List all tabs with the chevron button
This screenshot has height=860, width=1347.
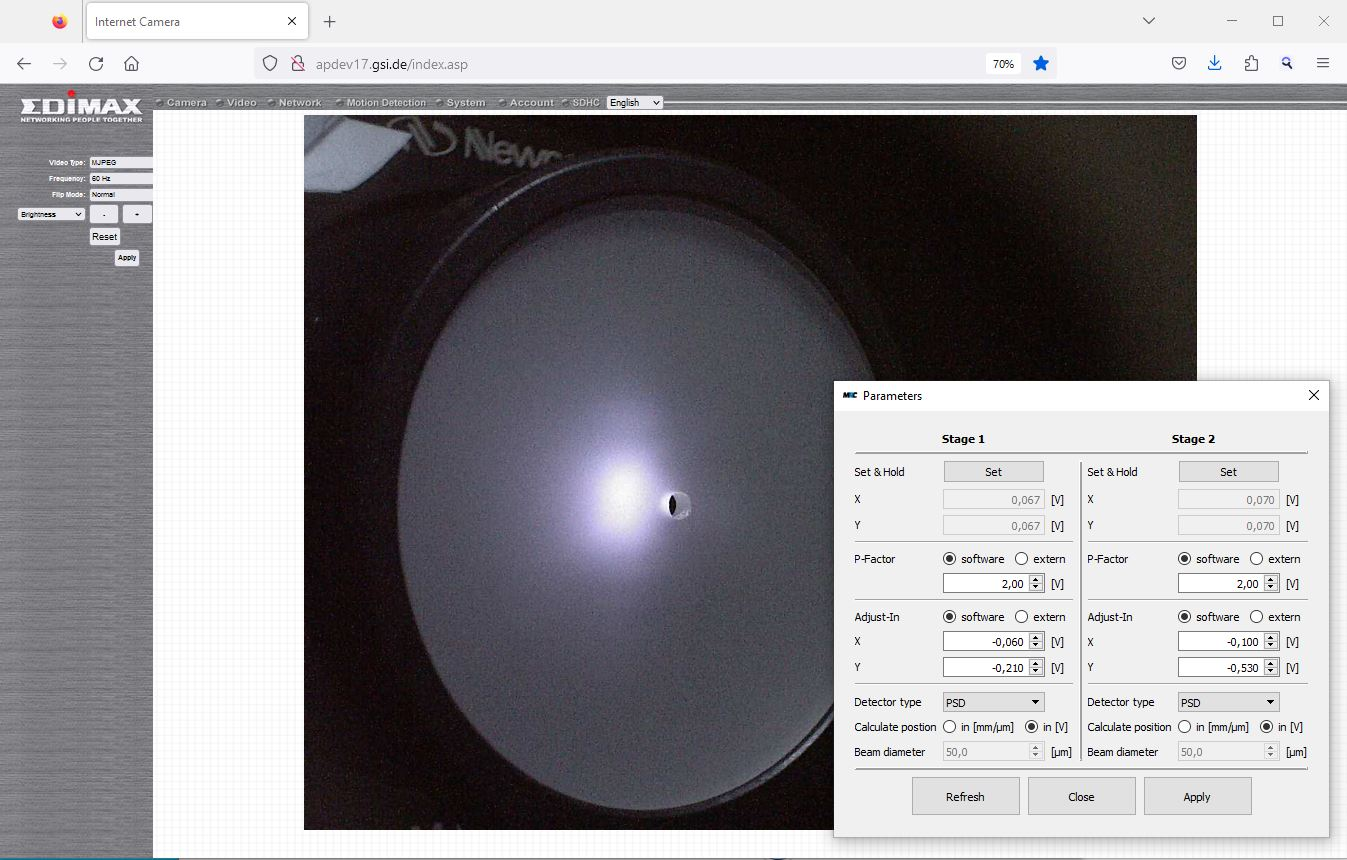pyautogui.click(x=1149, y=21)
